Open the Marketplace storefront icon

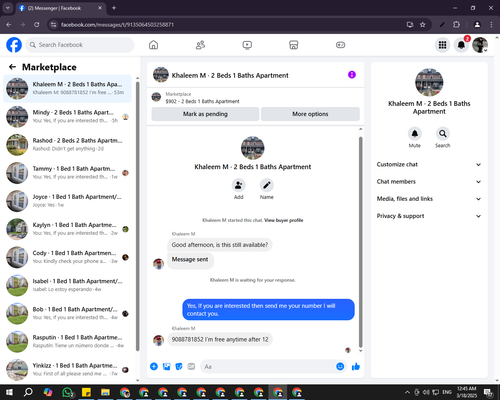293,45
